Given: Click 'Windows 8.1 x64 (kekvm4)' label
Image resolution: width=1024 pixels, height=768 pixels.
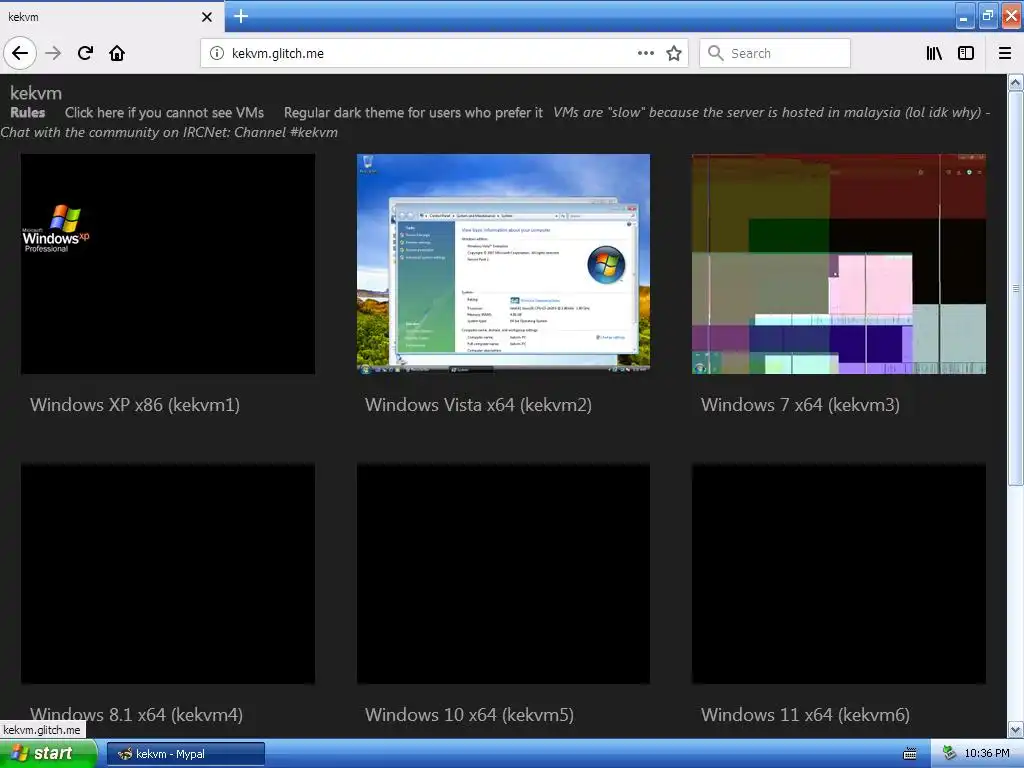Looking at the screenshot, I should coord(136,714).
